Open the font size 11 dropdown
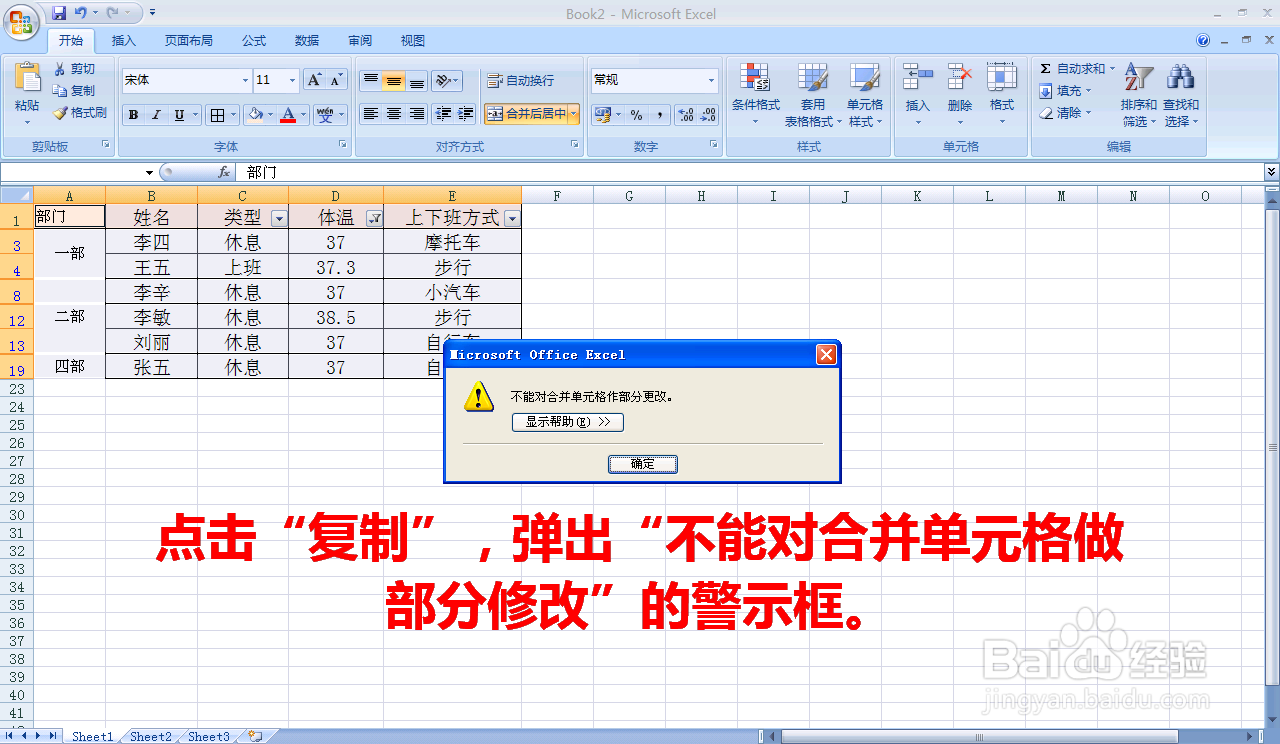The image size is (1280, 744). pyautogui.click(x=293, y=80)
